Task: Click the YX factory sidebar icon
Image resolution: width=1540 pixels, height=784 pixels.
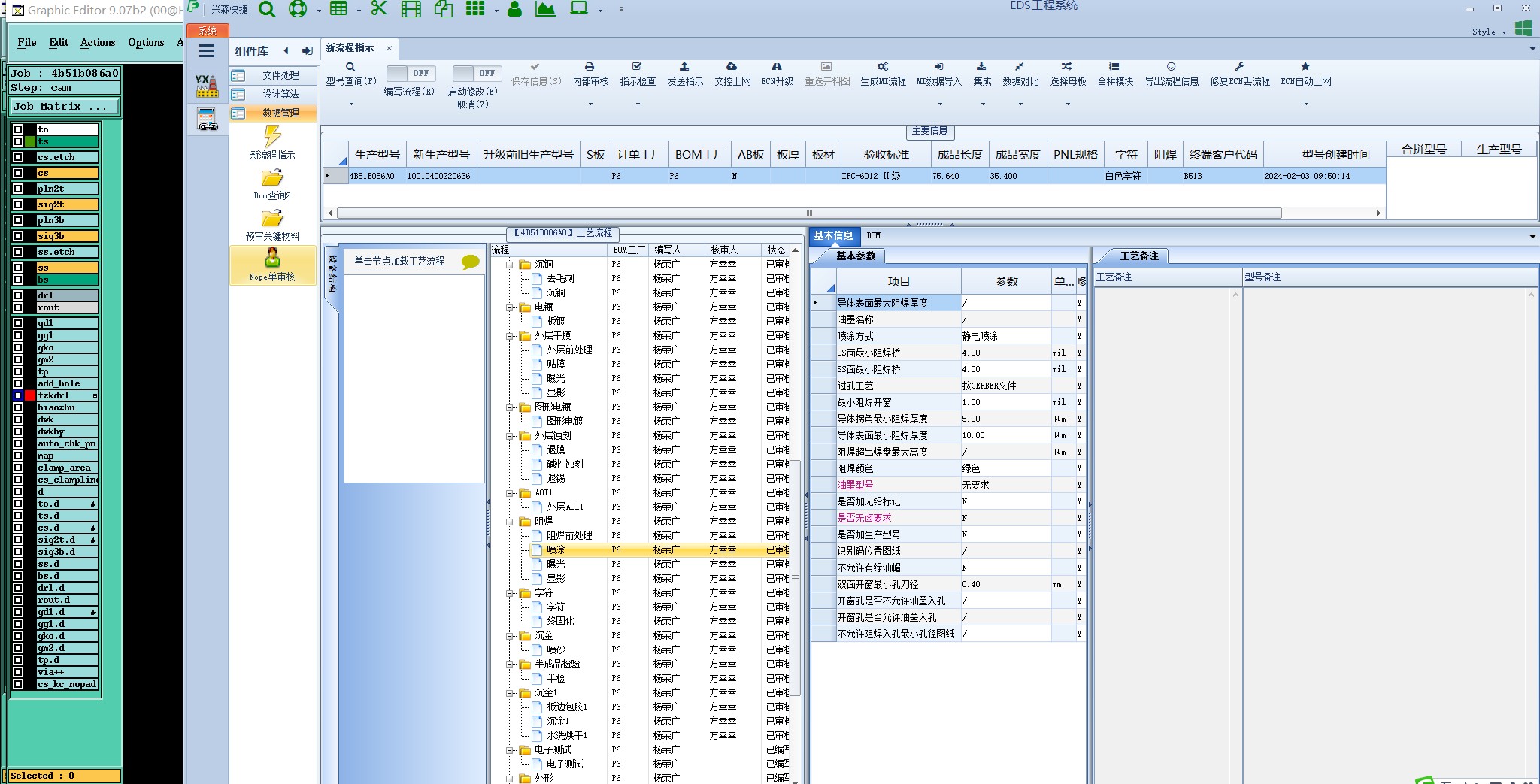Action: (207, 86)
